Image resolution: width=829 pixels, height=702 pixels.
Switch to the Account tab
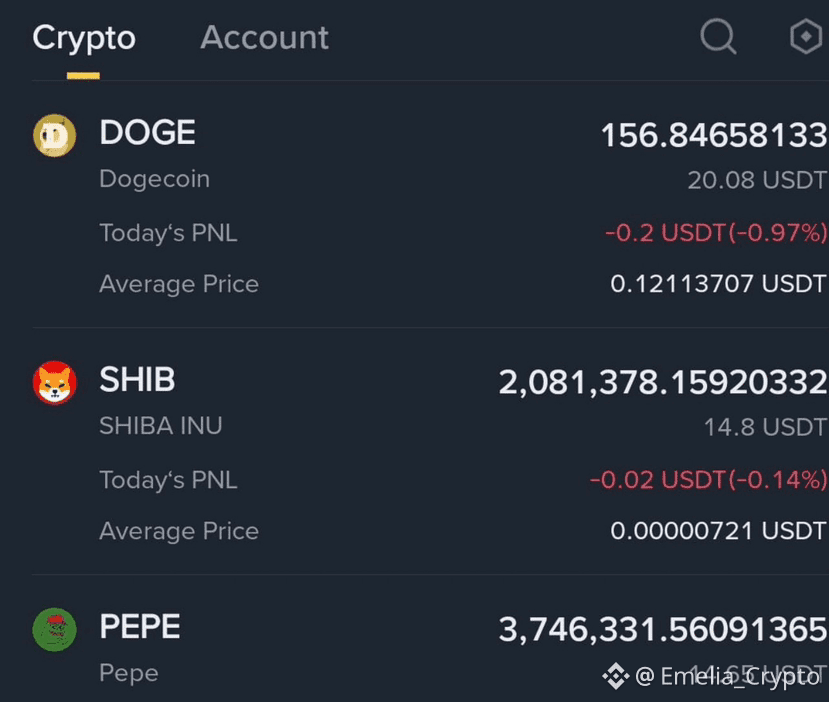point(264,38)
